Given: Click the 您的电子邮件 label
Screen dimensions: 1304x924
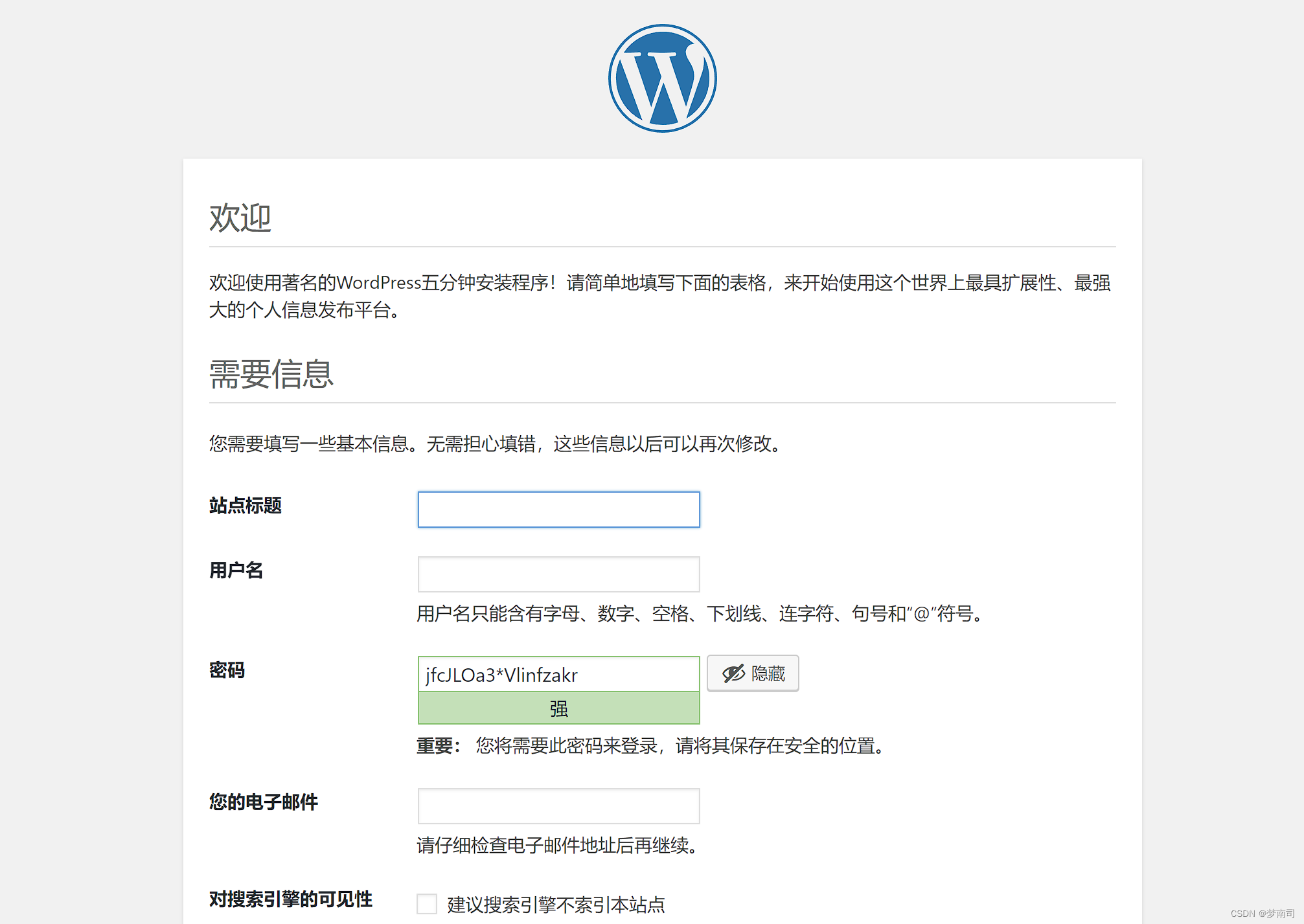Looking at the screenshot, I should coord(264,802).
